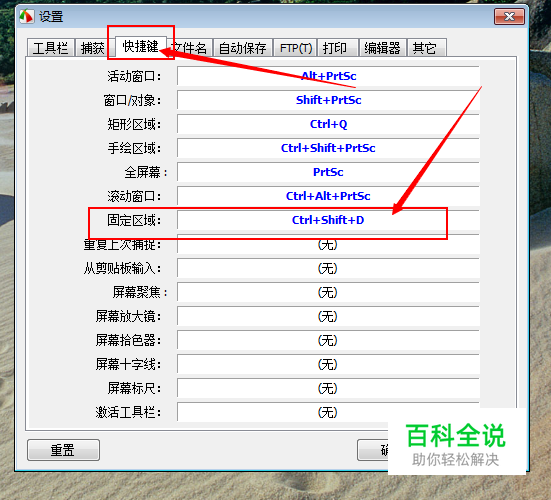The image size is (551, 500).
Task: Edit the 矩形区域 Ctrl+Q hotkey field
Action: point(329,124)
